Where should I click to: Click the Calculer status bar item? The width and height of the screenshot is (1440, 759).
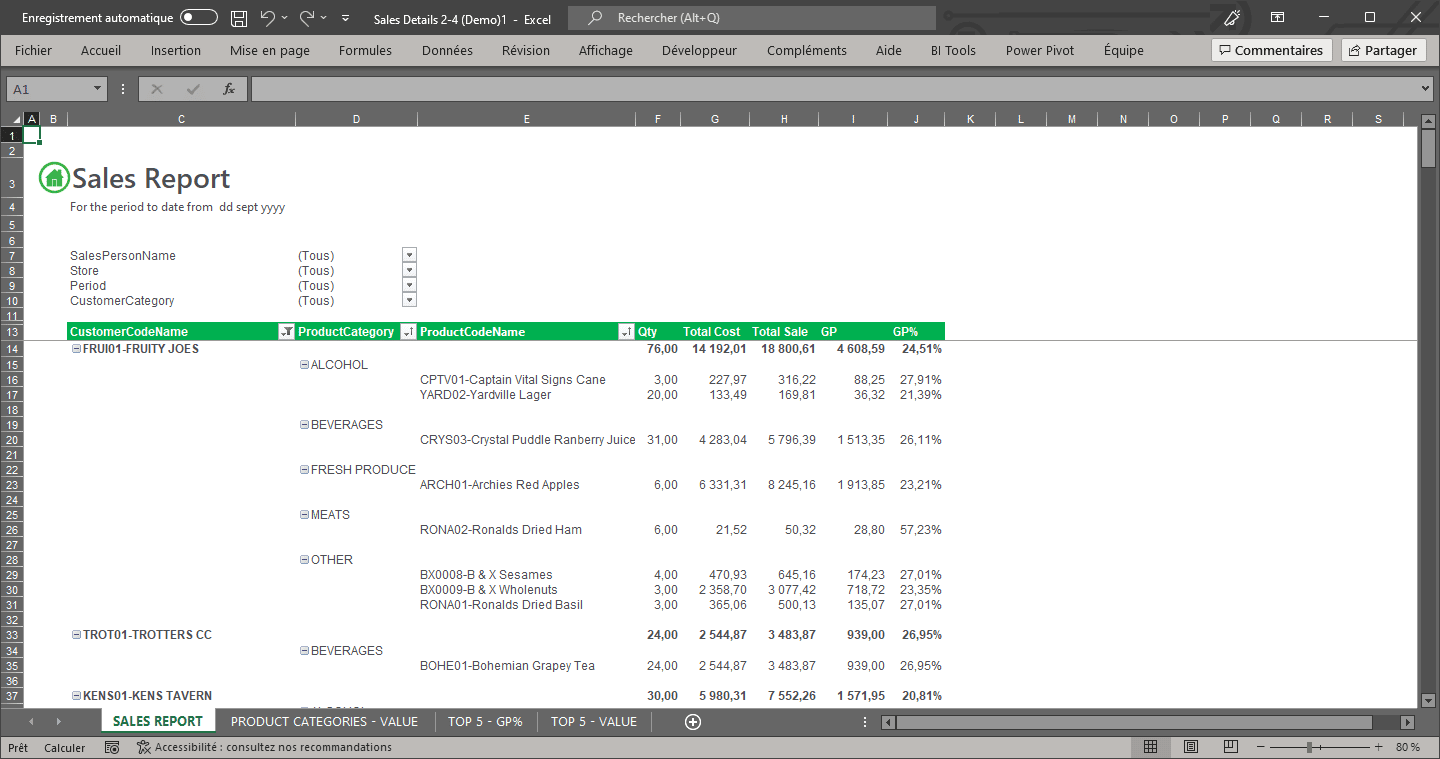tap(64, 747)
